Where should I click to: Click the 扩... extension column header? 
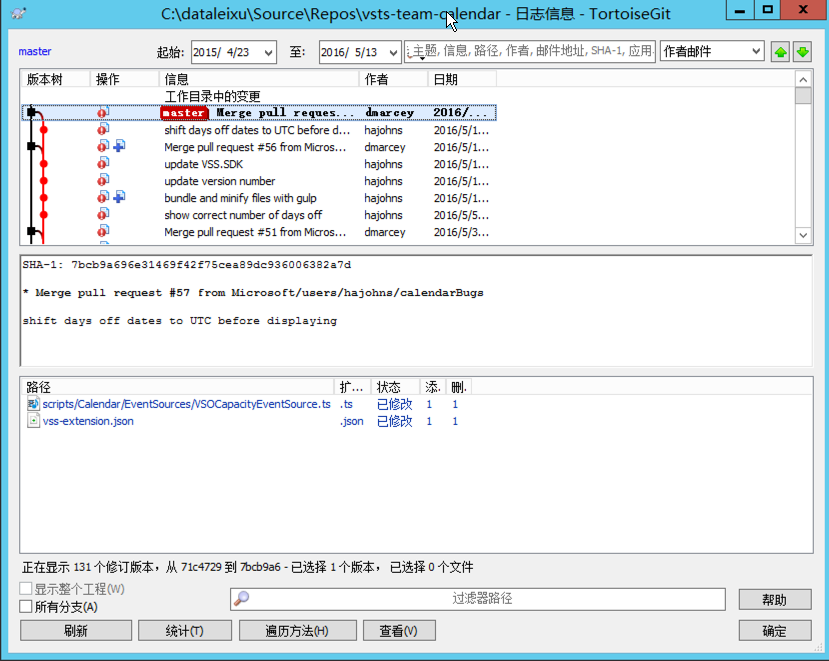tap(352, 387)
